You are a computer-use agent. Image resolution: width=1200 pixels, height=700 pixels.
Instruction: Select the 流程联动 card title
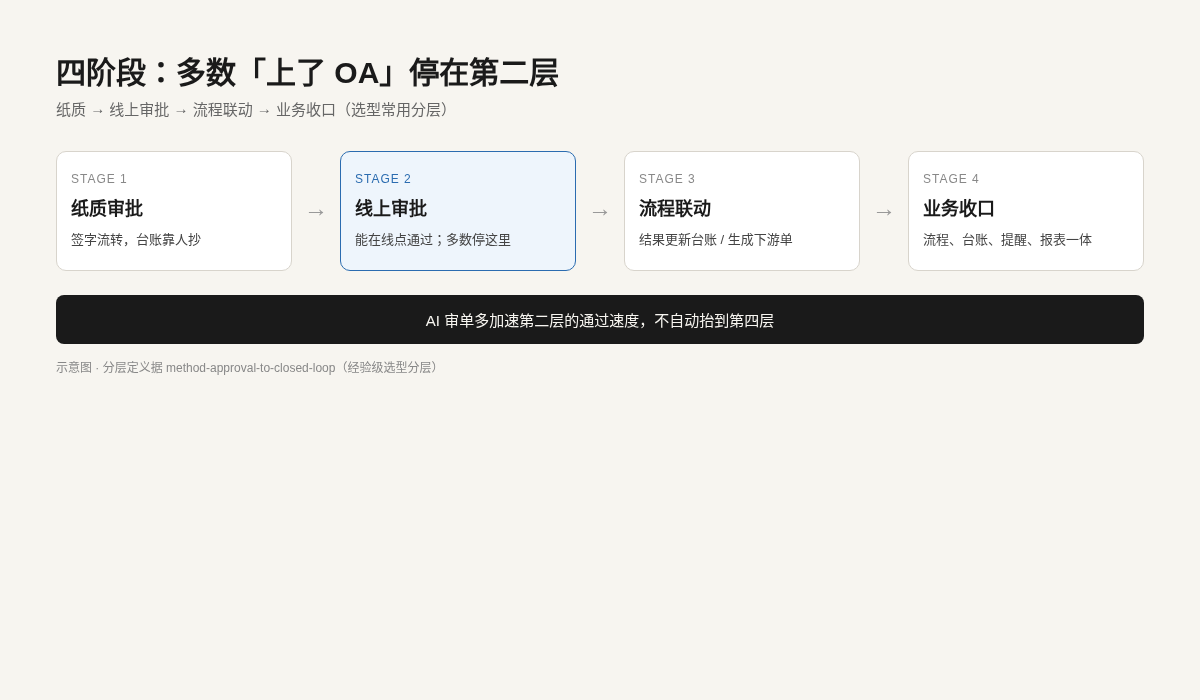point(675,208)
